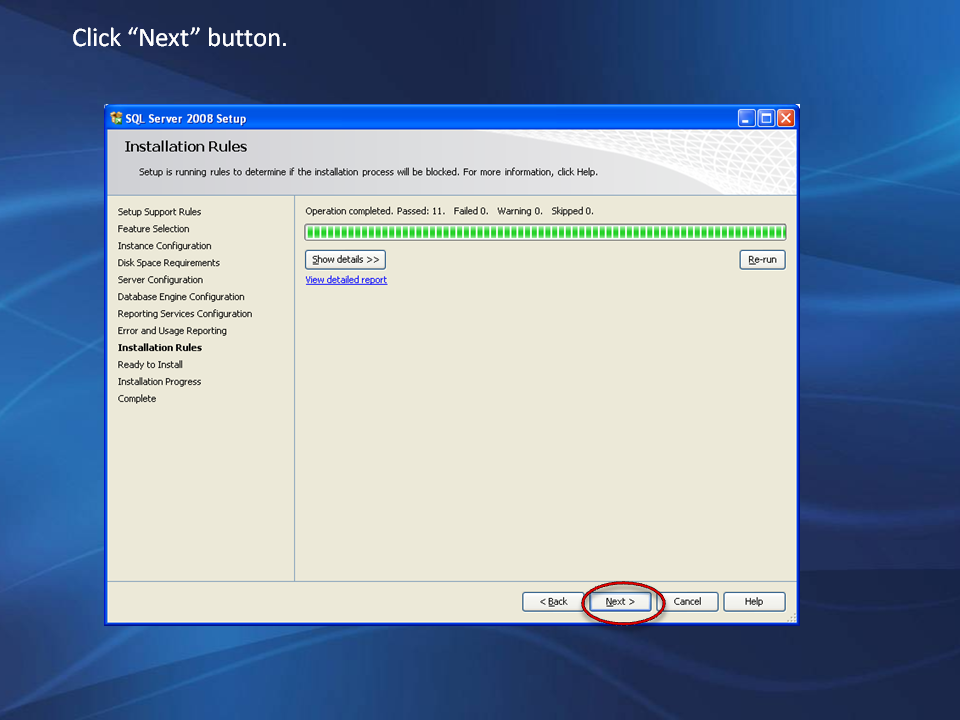Re-run the installation rules check
The height and width of the screenshot is (720, 960).
[762, 260]
